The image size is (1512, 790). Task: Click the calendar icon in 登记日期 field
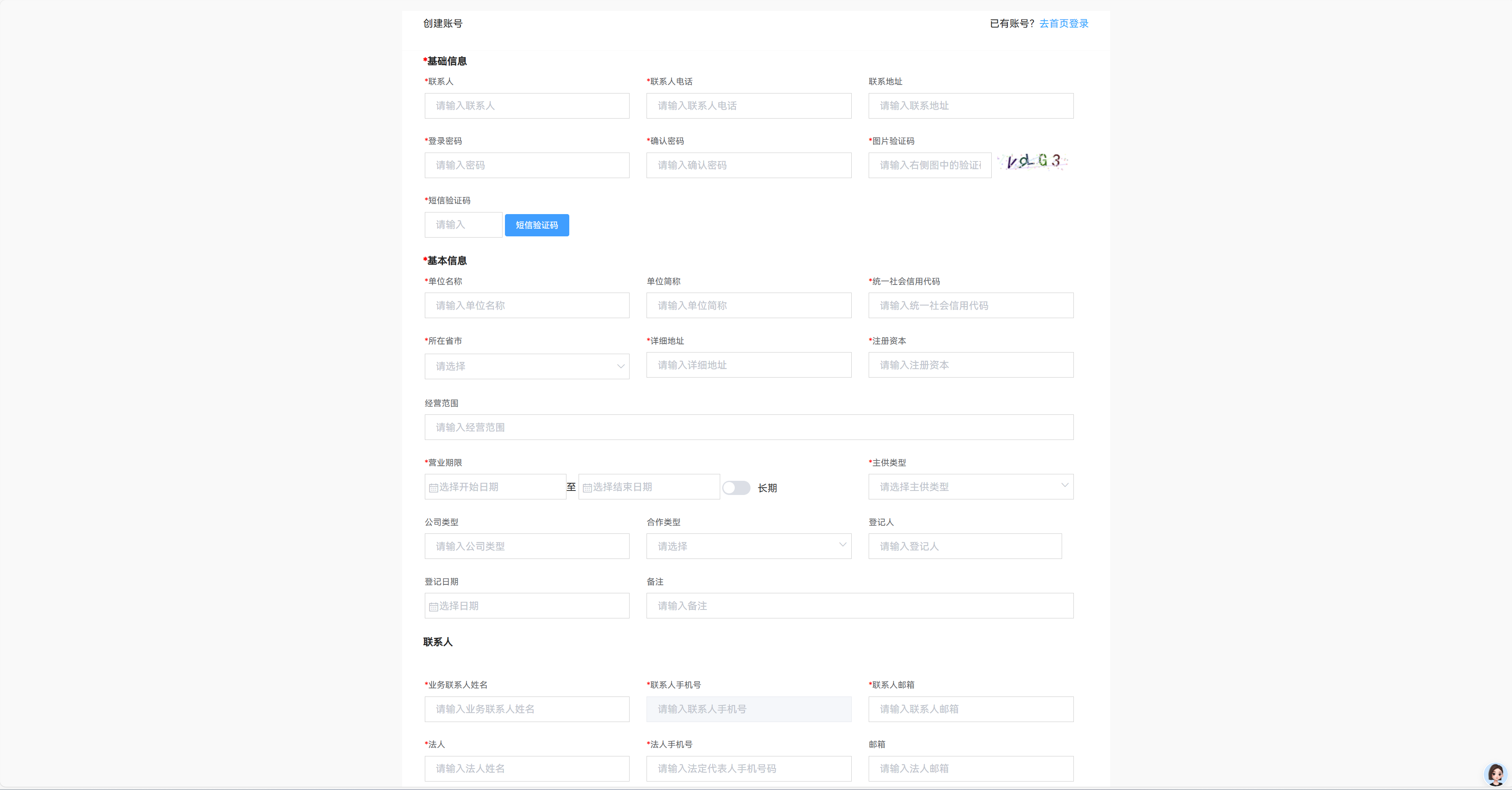(433, 607)
